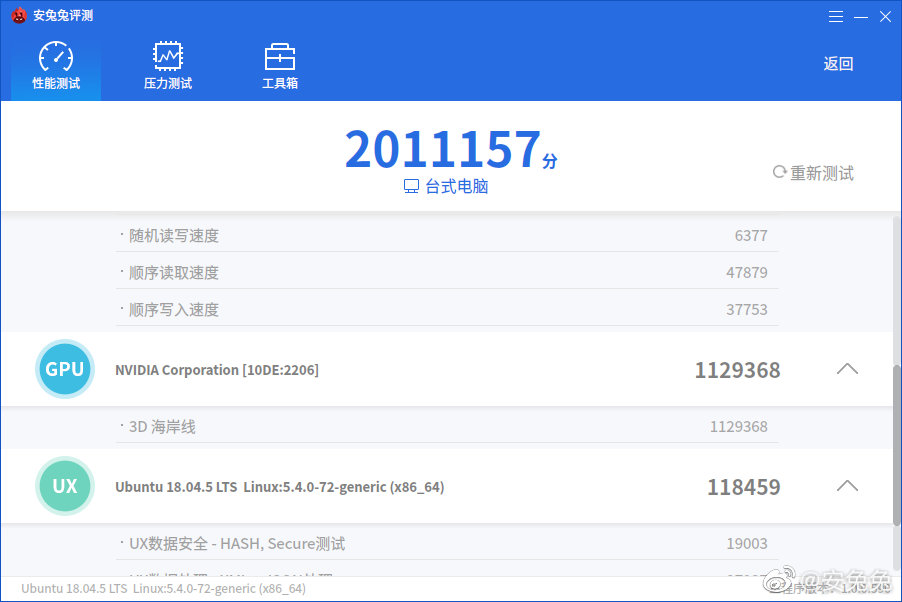Screen dimensions: 902x602
Task: Close the AnTuTu window
Action: (885, 17)
